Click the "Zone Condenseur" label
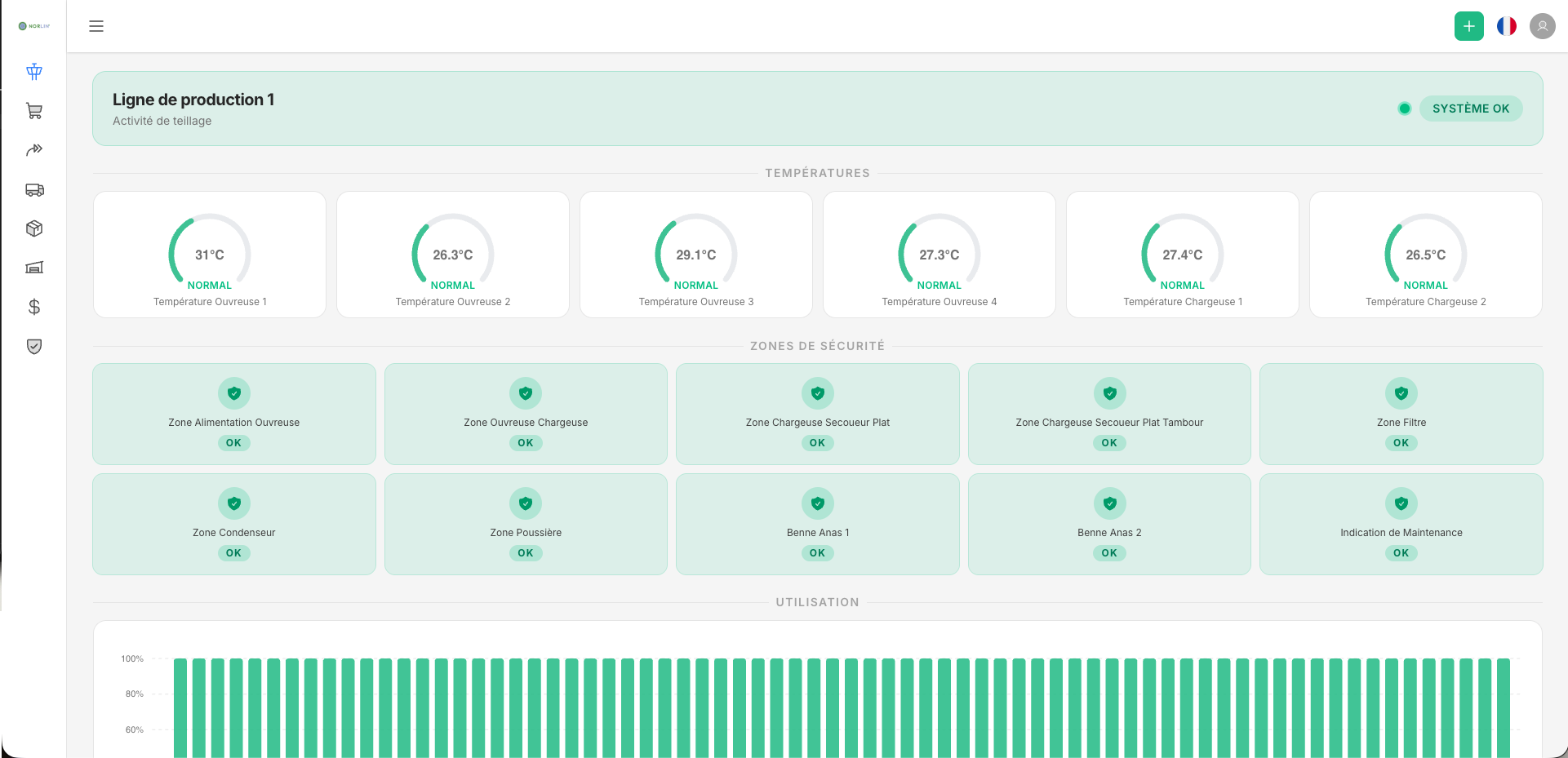 (234, 533)
